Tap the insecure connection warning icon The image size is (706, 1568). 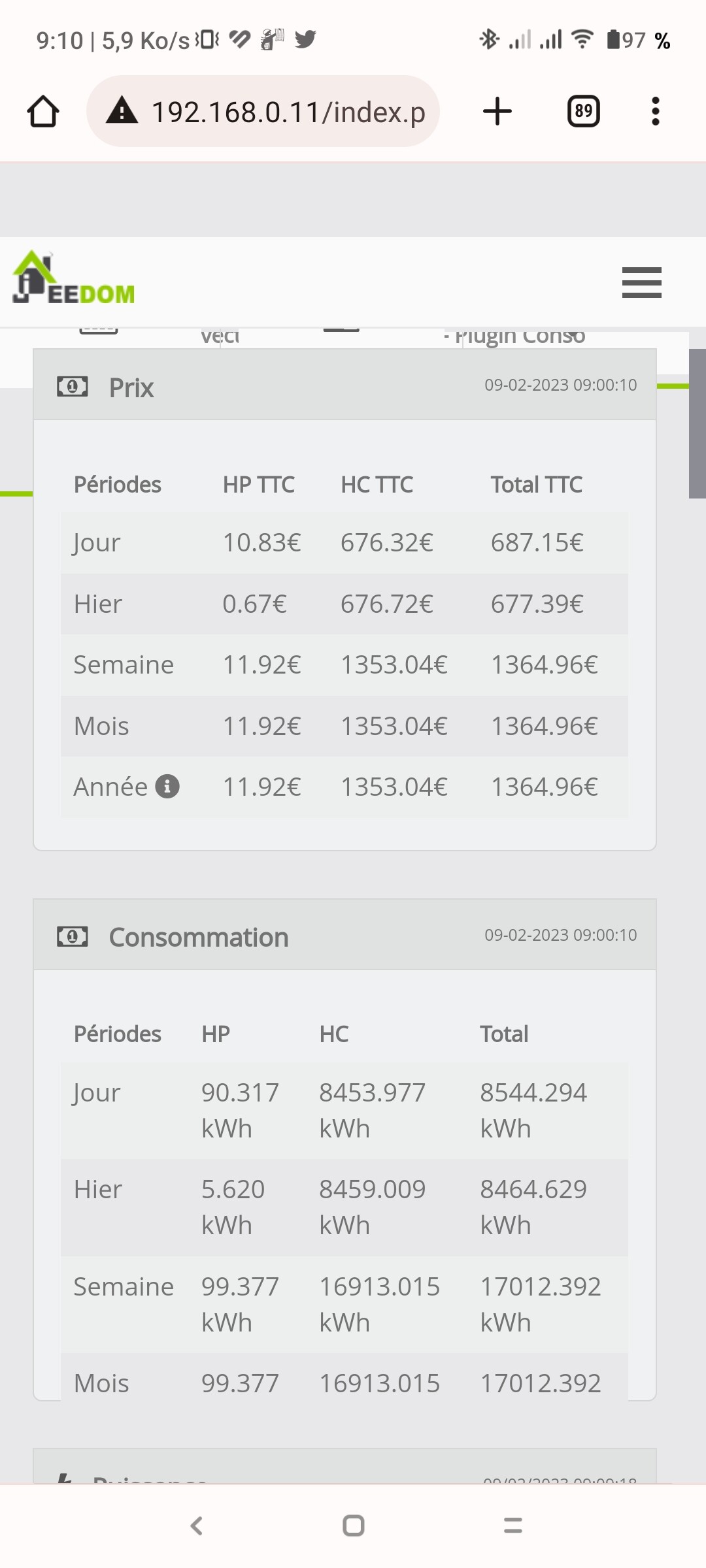tap(122, 111)
